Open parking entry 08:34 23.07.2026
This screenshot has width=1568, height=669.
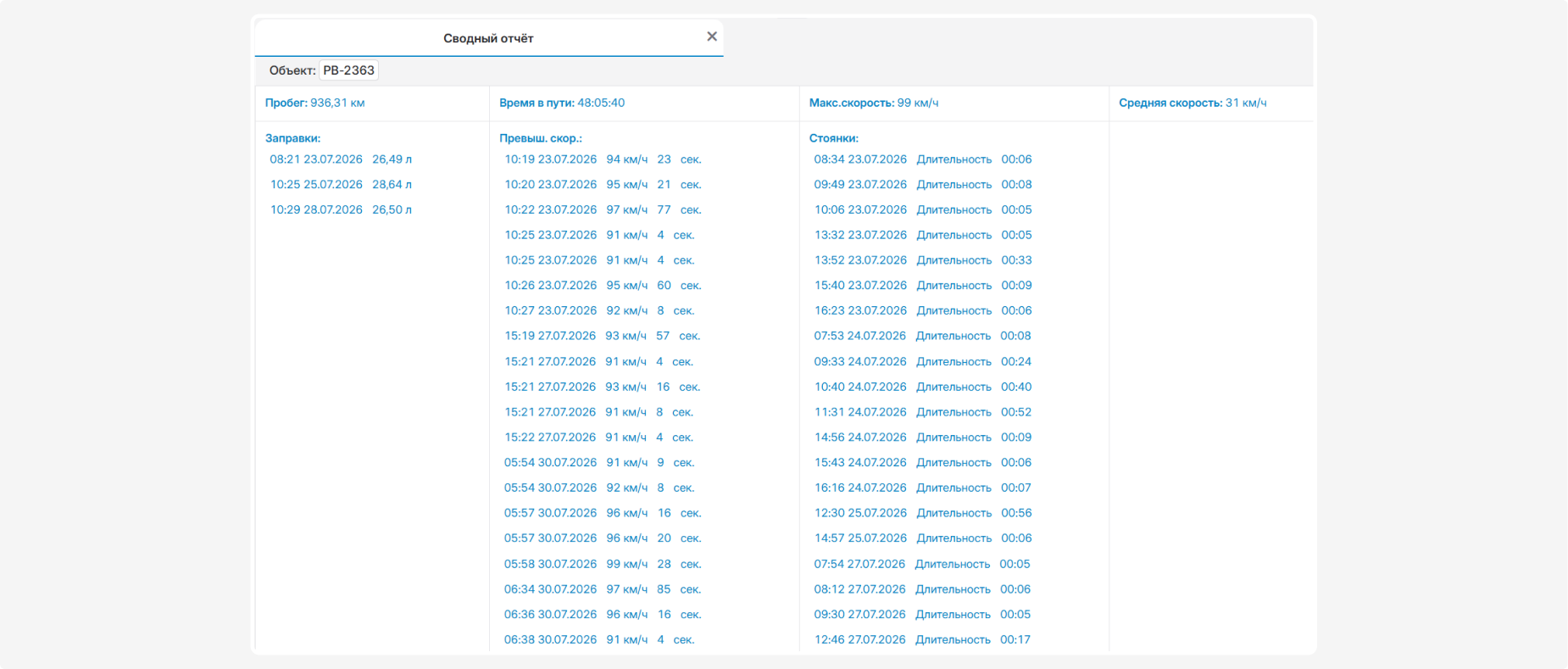(x=923, y=159)
